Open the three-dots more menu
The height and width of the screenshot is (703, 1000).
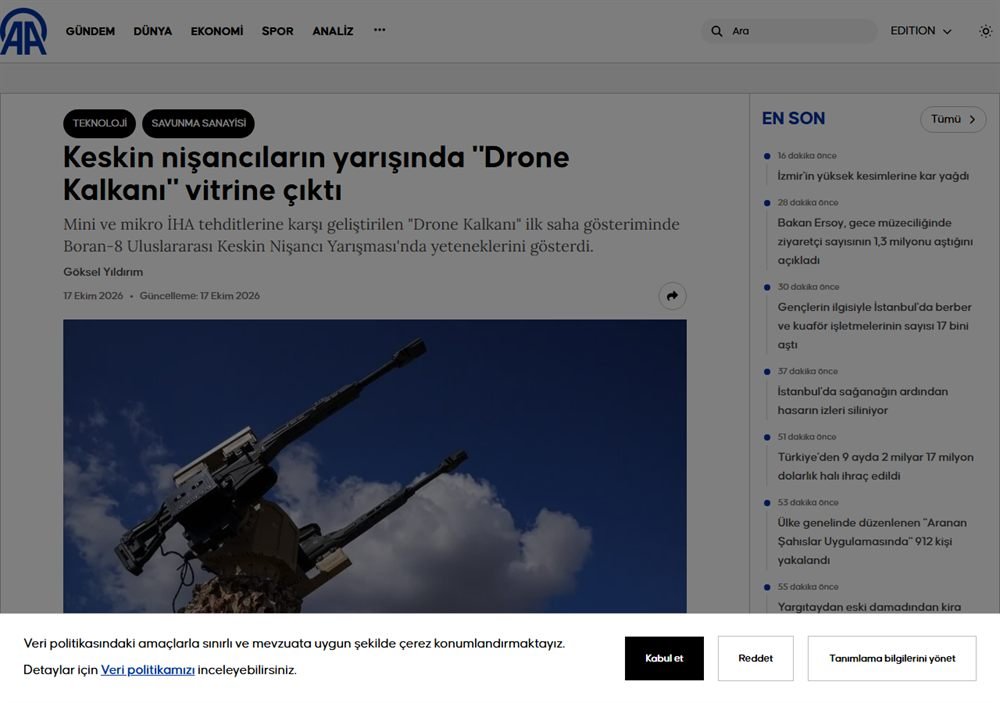379,30
